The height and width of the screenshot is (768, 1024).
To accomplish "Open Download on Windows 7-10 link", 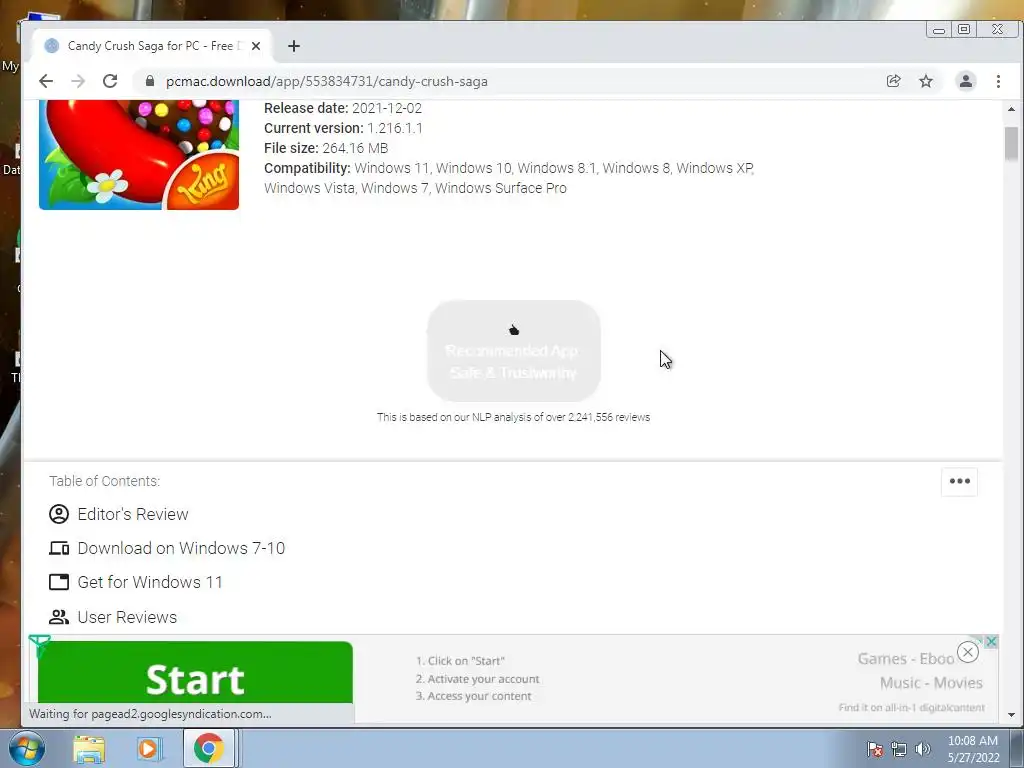I will click(181, 548).
